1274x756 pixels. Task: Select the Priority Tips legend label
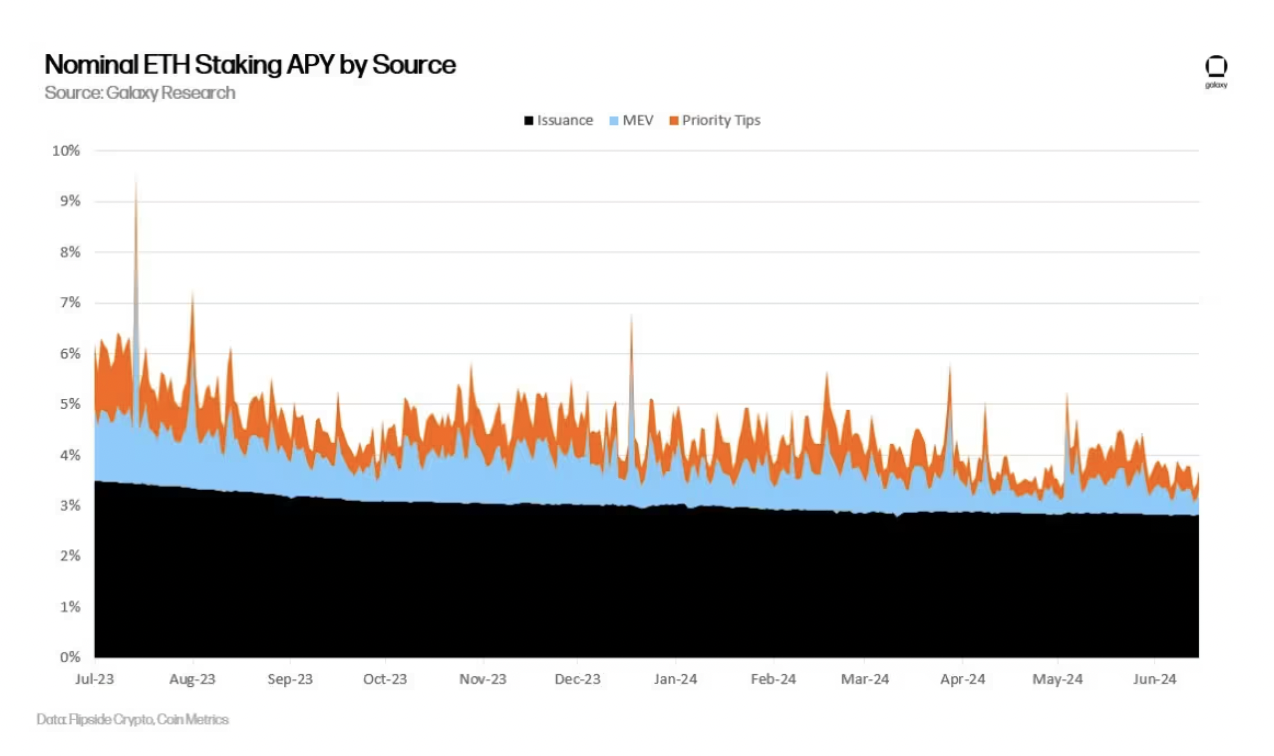tap(721, 120)
